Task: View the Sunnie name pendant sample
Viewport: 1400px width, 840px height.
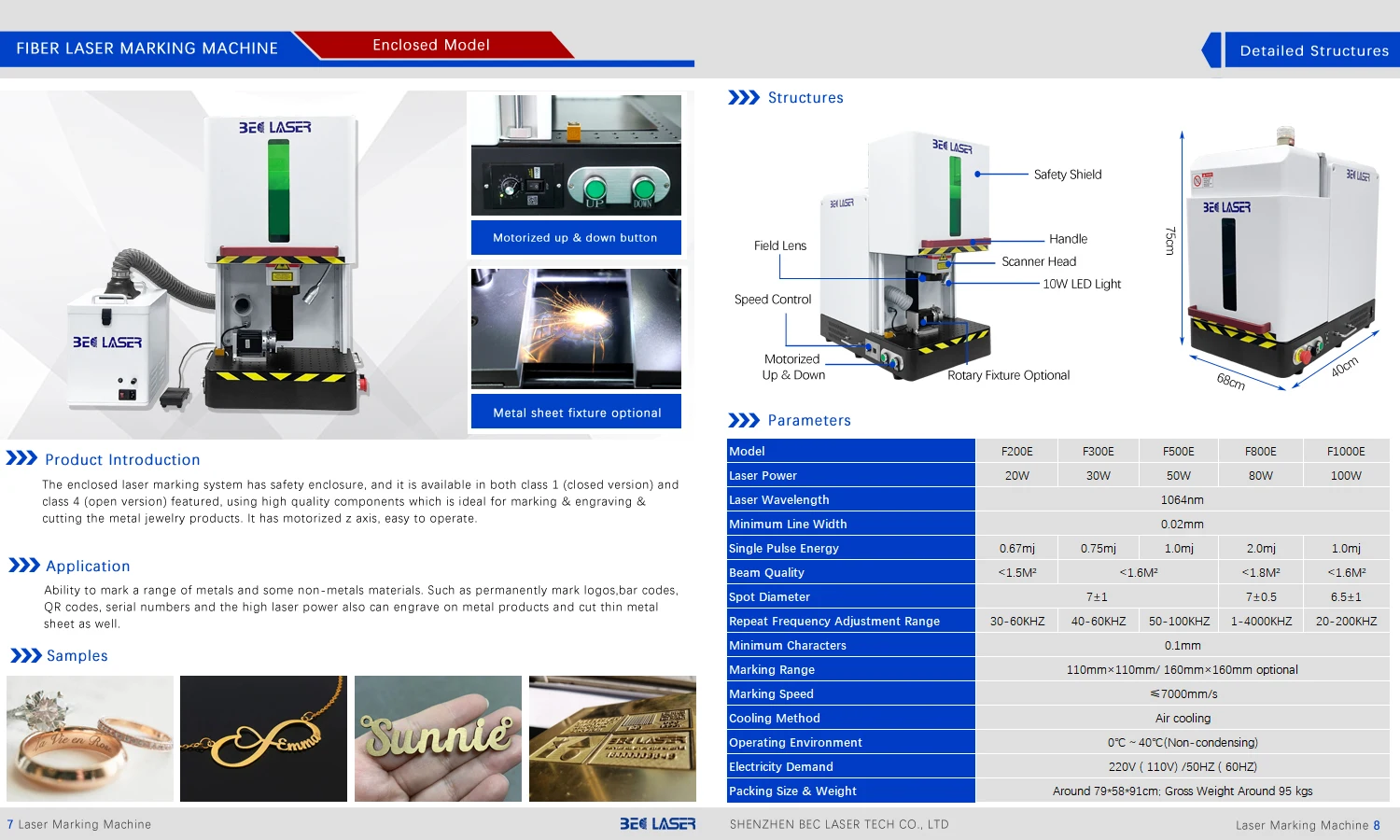Action: click(x=438, y=738)
